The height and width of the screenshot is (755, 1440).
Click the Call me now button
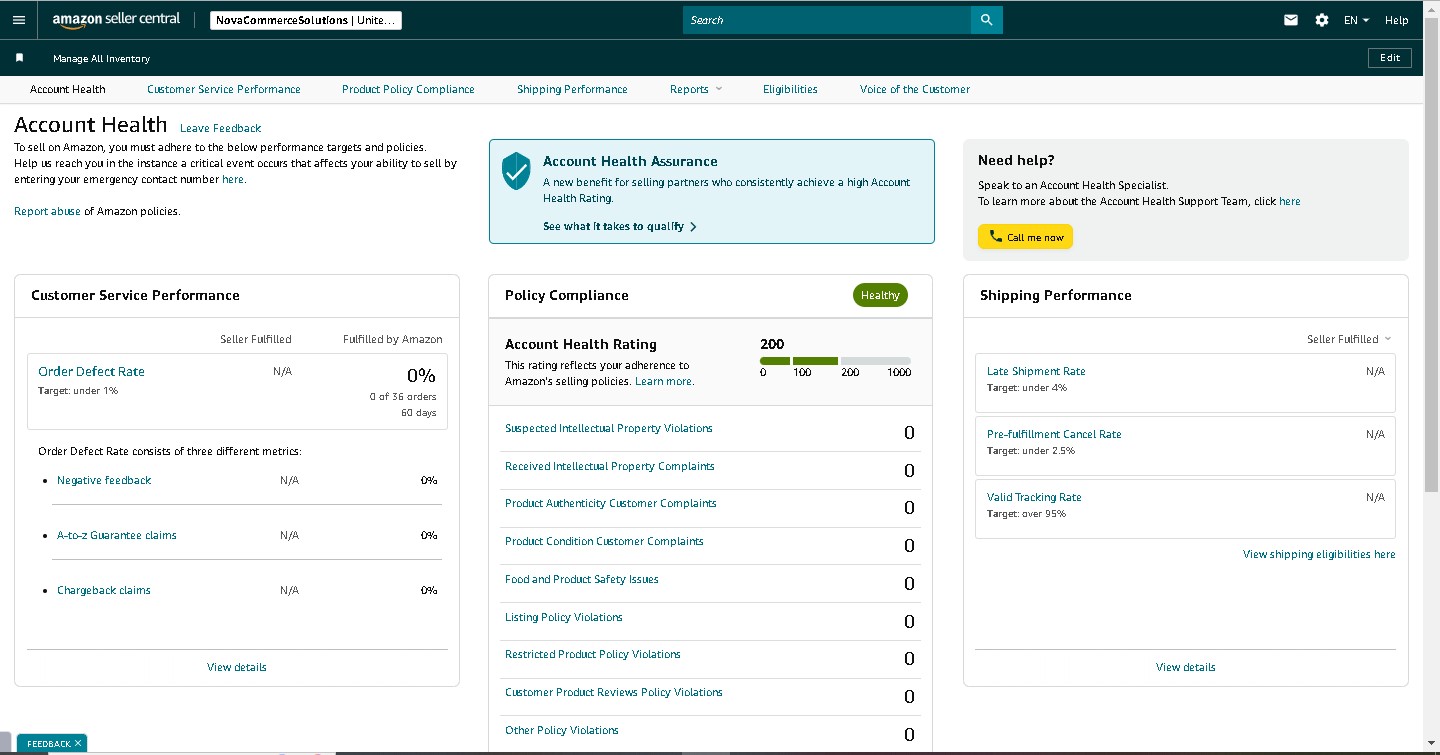1025,237
